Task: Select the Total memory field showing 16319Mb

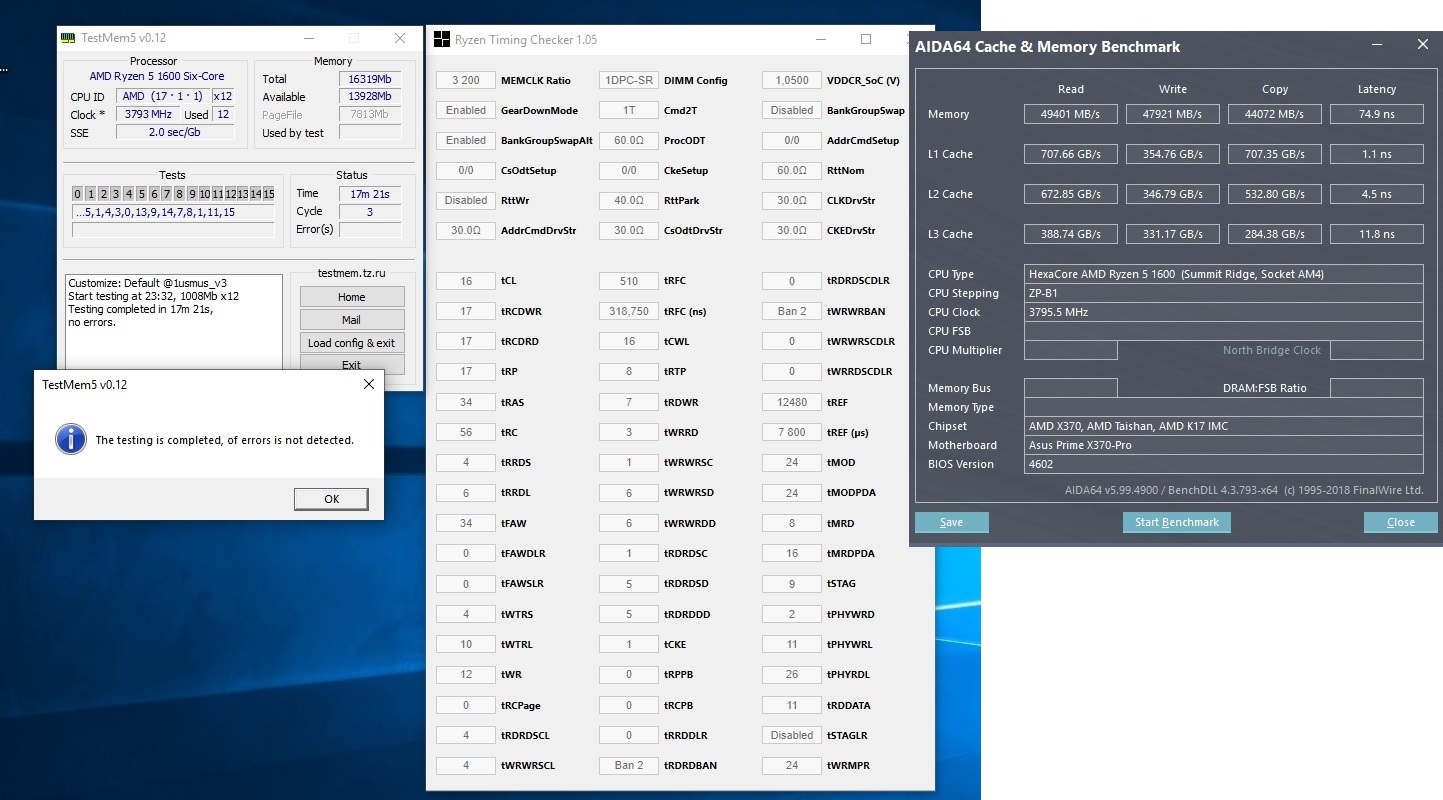Action: point(370,79)
